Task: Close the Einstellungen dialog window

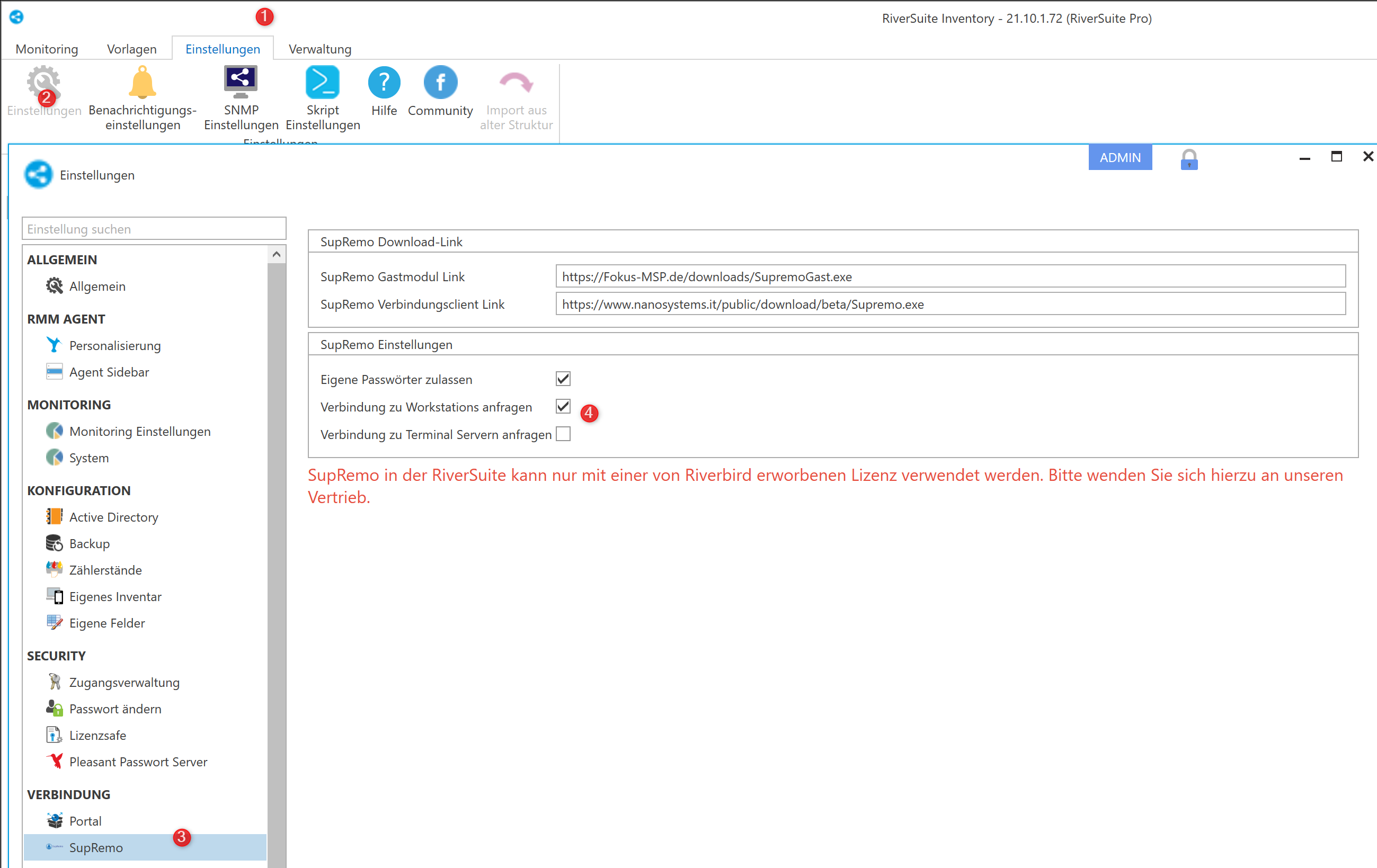Action: coord(1368,157)
